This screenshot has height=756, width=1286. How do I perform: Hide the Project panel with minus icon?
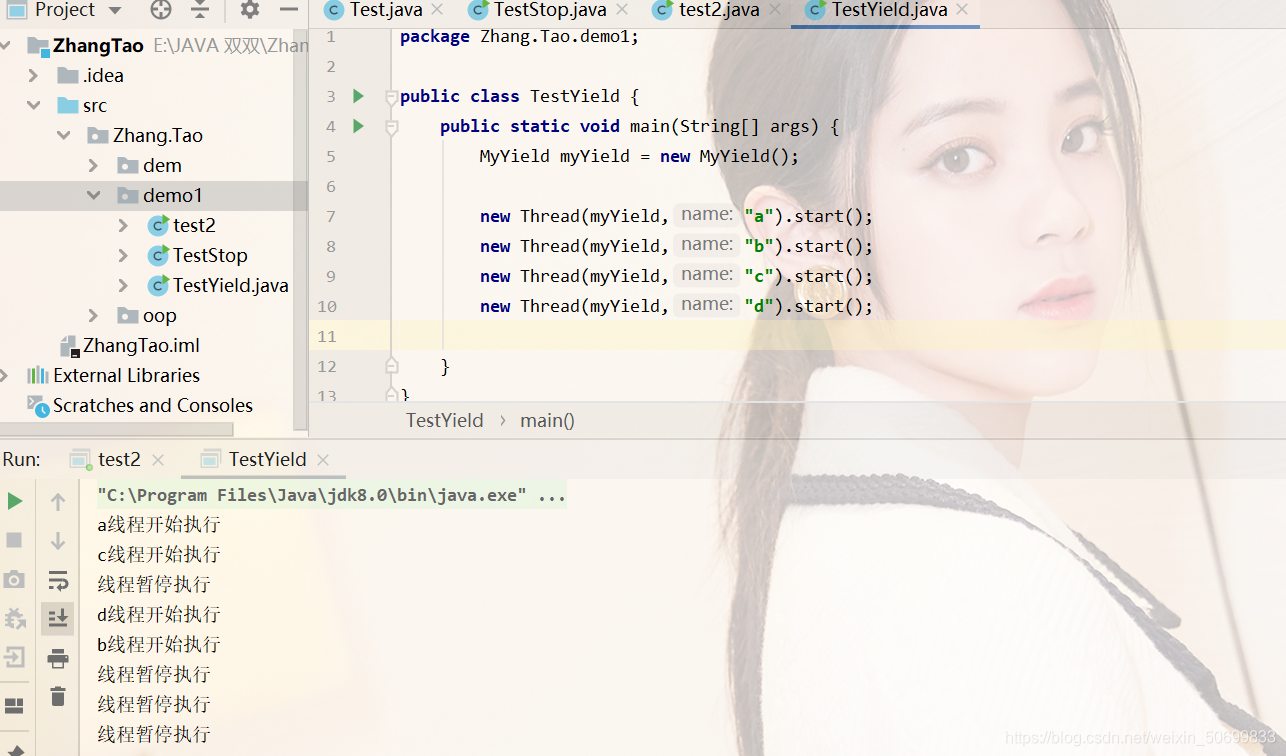(x=289, y=10)
